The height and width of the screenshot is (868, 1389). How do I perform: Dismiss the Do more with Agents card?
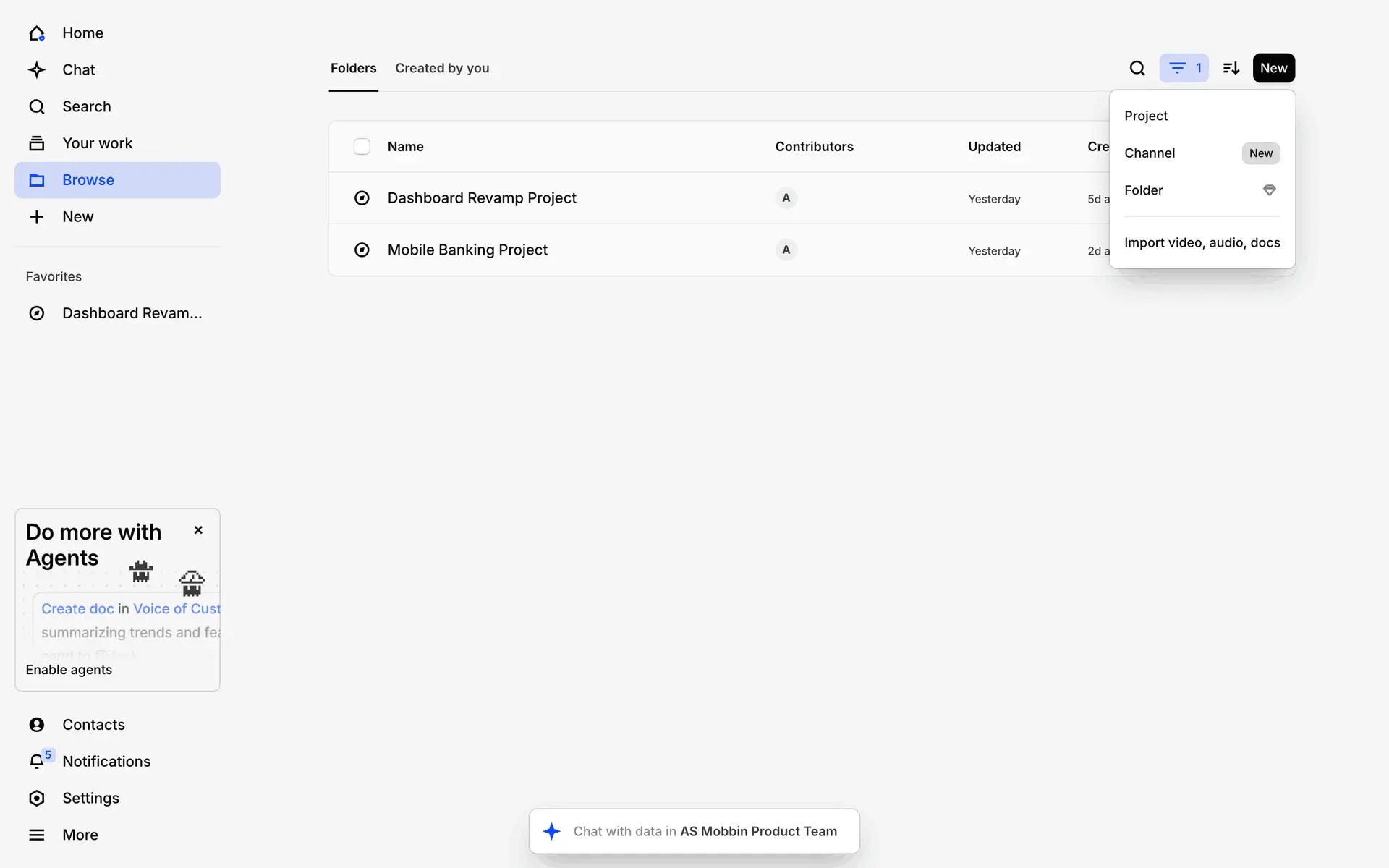tap(198, 530)
